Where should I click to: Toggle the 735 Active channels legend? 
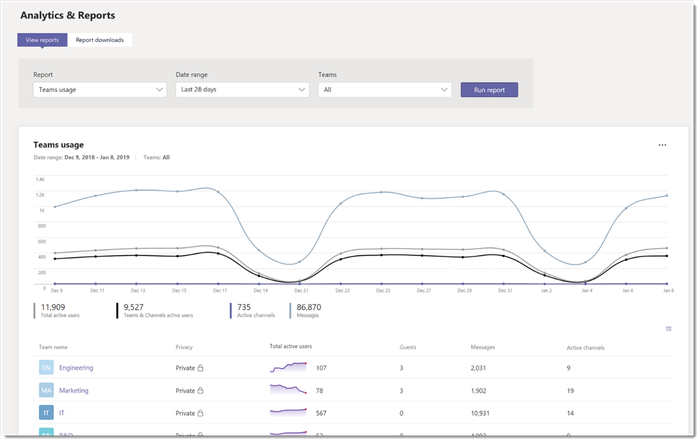coord(253,310)
